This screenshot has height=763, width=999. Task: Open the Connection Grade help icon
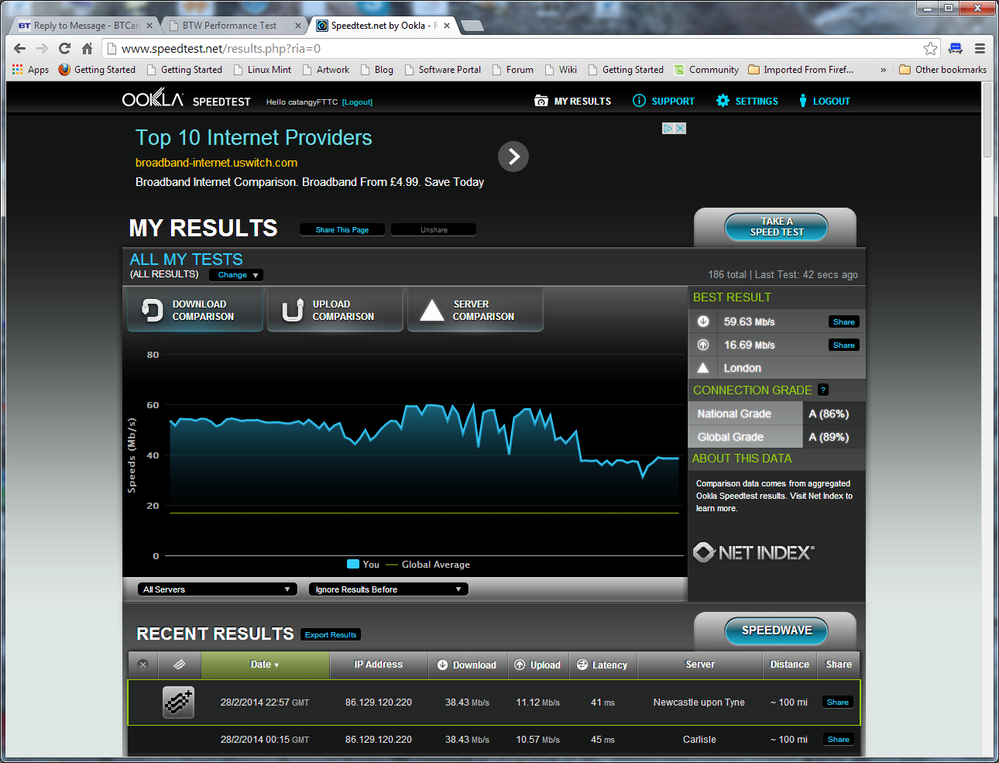click(x=822, y=390)
